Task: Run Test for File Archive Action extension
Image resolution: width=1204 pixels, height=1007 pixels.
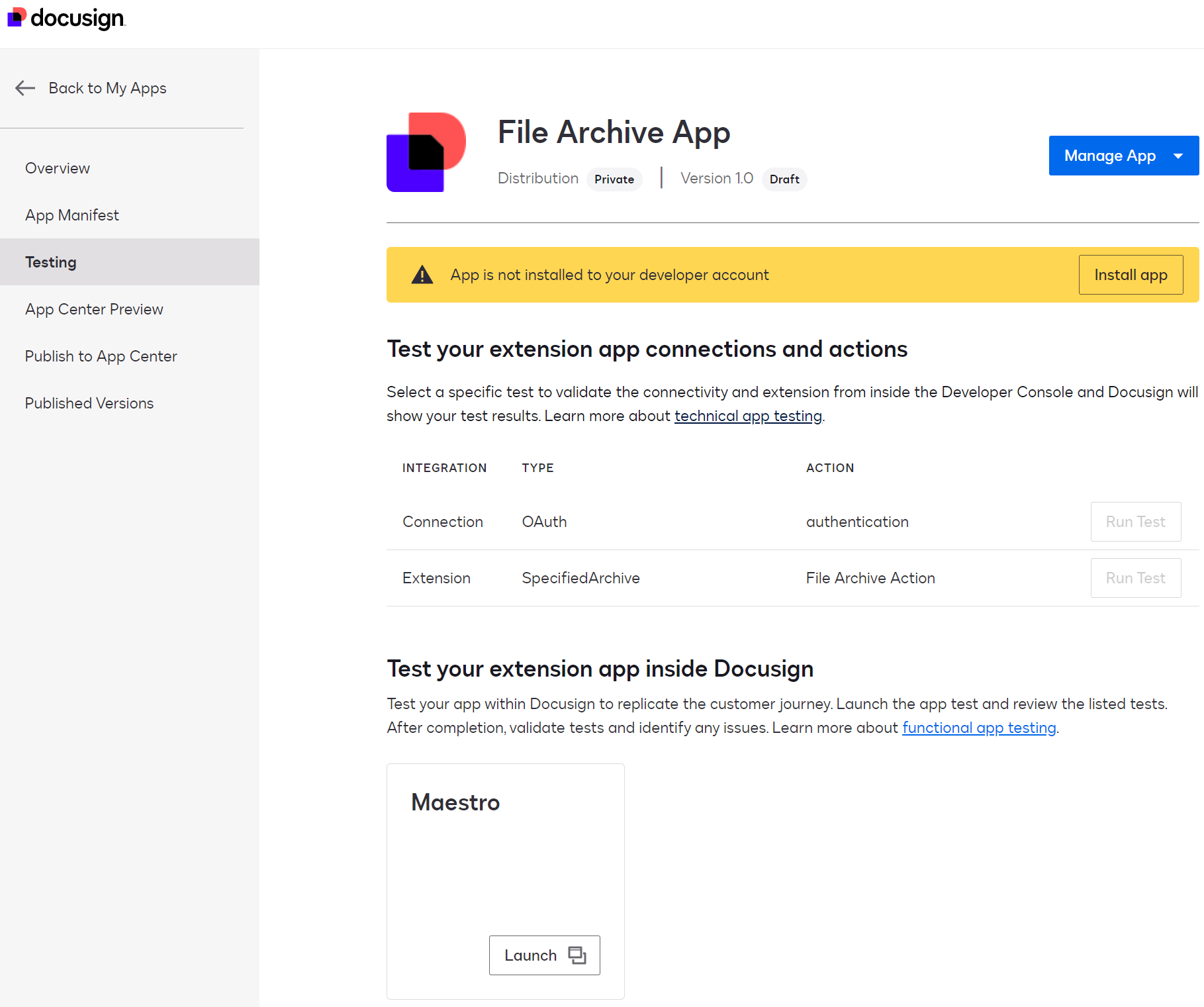Action: click(1136, 578)
